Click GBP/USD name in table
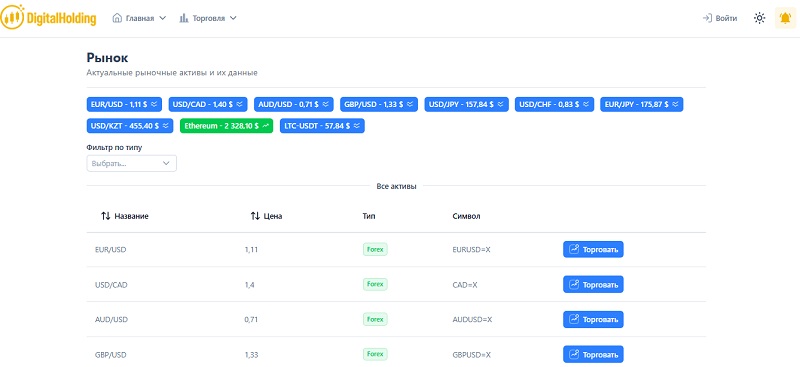 pyautogui.click(x=111, y=355)
